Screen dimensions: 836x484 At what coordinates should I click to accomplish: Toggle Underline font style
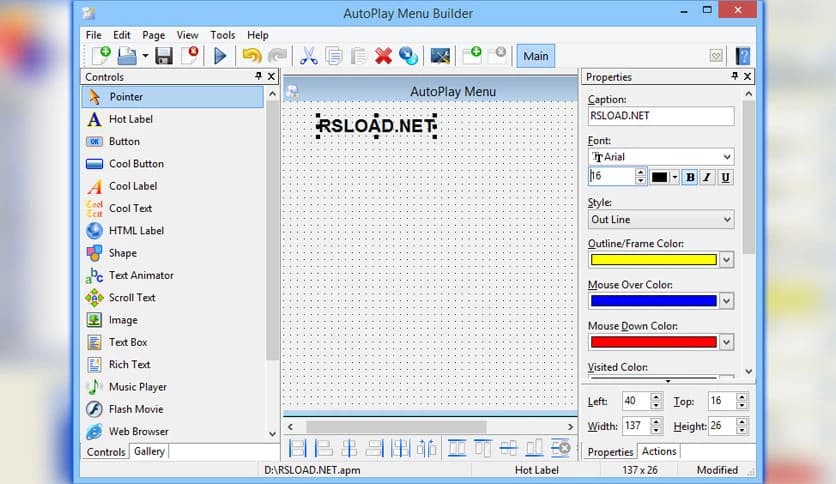(725, 178)
